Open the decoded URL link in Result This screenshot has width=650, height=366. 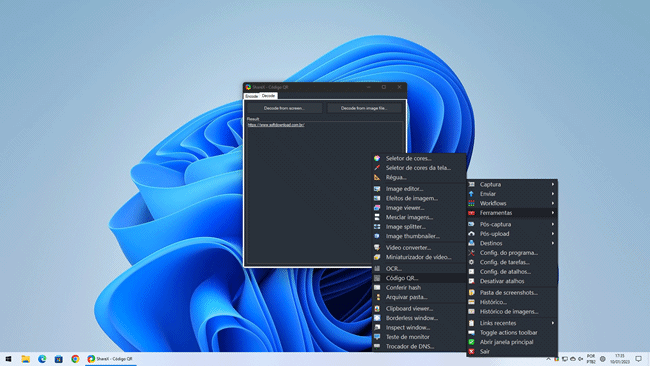click(x=276, y=125)
